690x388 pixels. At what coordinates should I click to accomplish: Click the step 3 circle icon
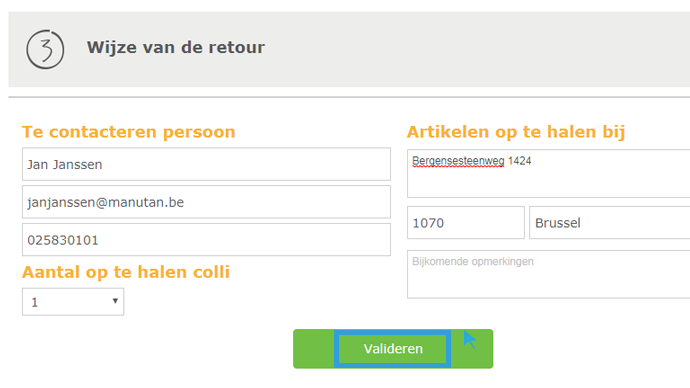(x=45, y=49)
